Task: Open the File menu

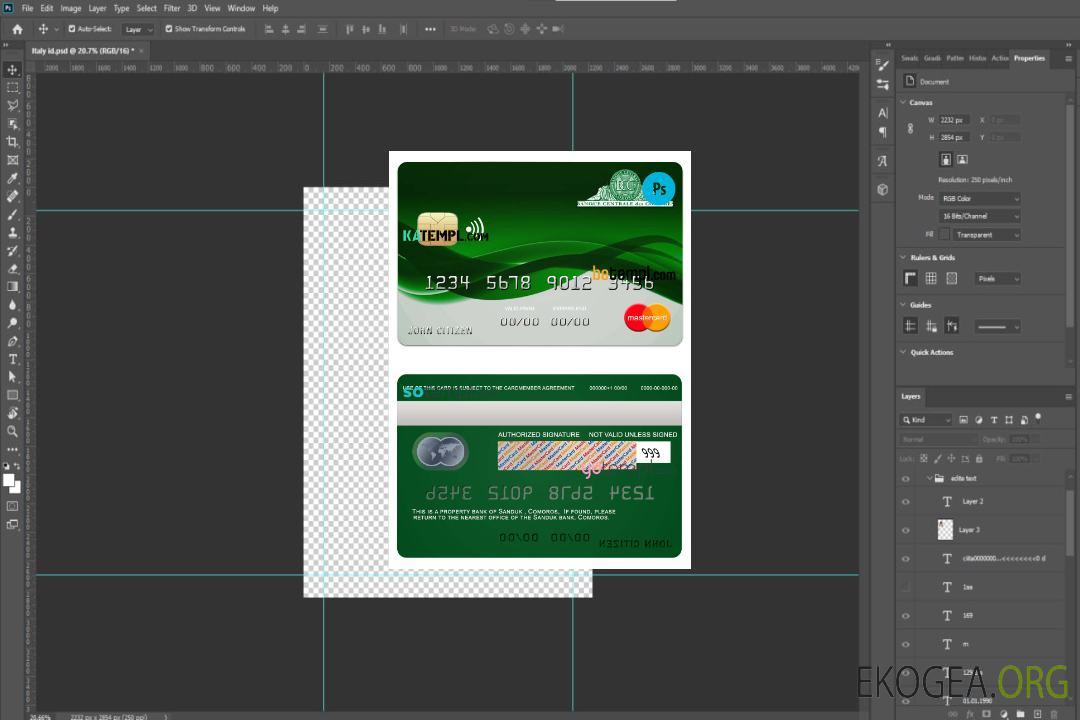Action: pyautogui.click(x=28, y=8)
